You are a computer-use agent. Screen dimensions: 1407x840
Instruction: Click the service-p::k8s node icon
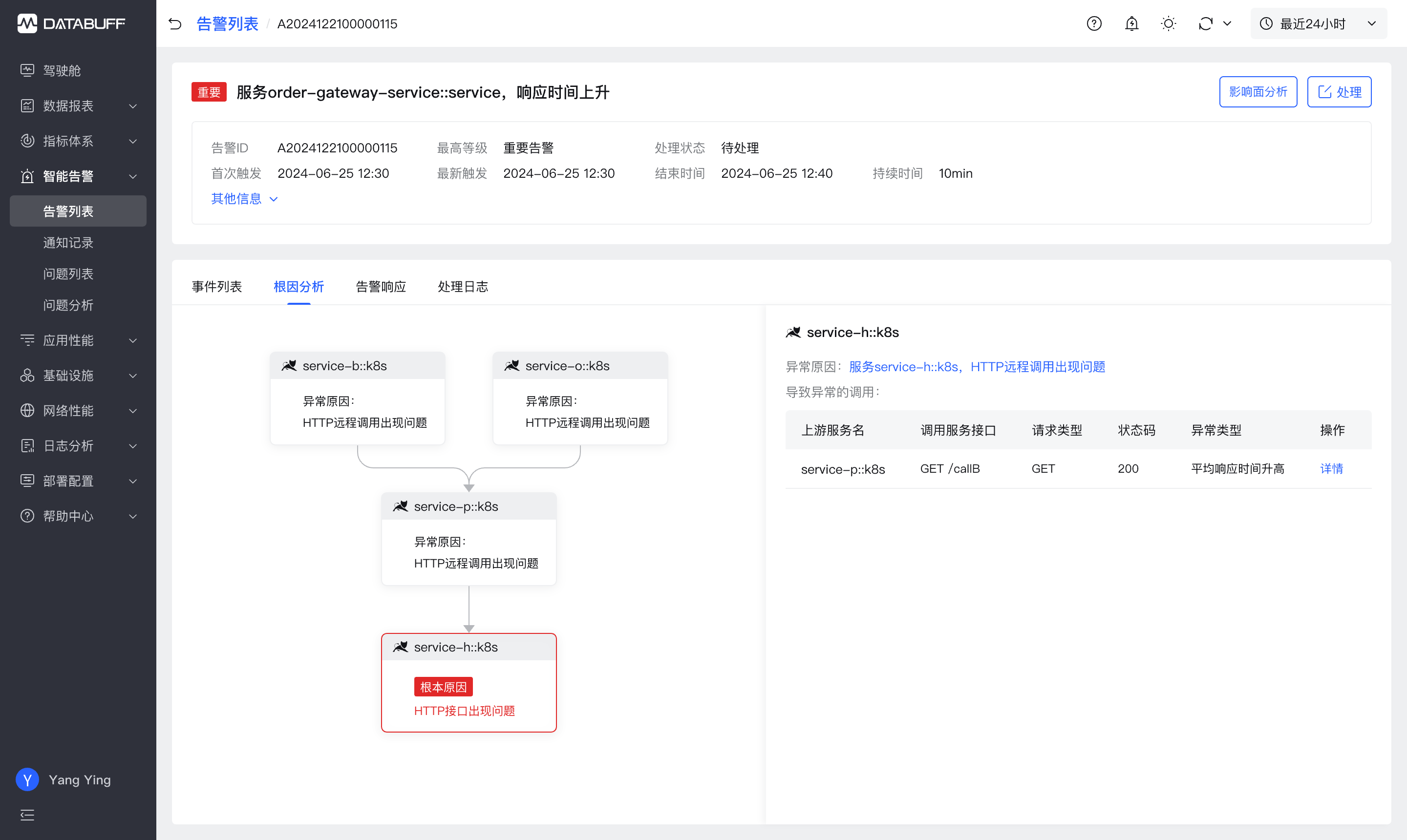(400, 506)
